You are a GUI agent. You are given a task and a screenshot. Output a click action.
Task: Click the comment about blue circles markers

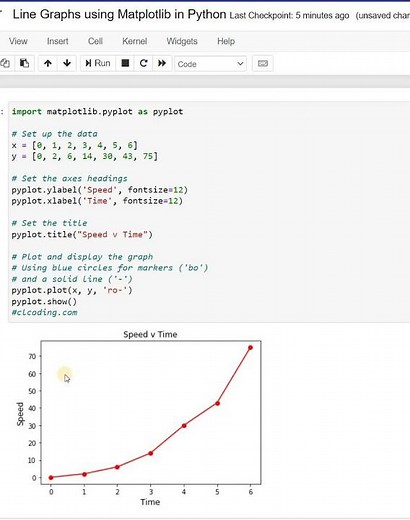tap(110, 268)
